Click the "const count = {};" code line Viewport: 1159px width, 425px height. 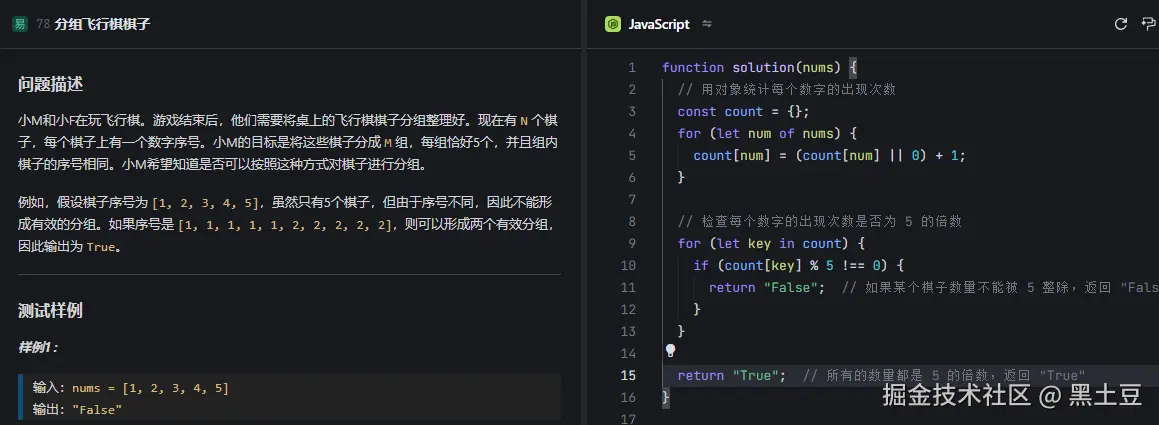click(743, 112)
